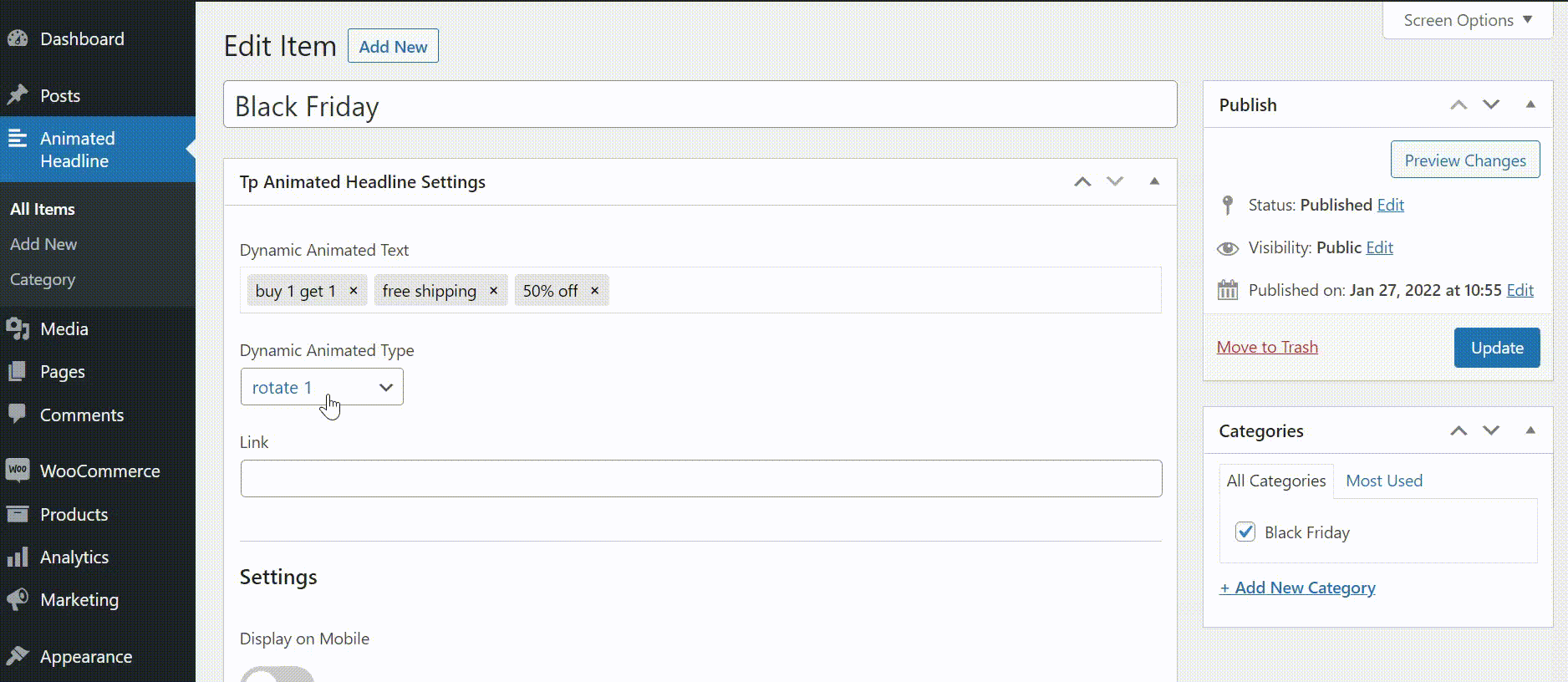Toggle the Display on Mobile switch
Image resolution: width=1568 pixels, height=682 pixels.
tap(277, 674)
